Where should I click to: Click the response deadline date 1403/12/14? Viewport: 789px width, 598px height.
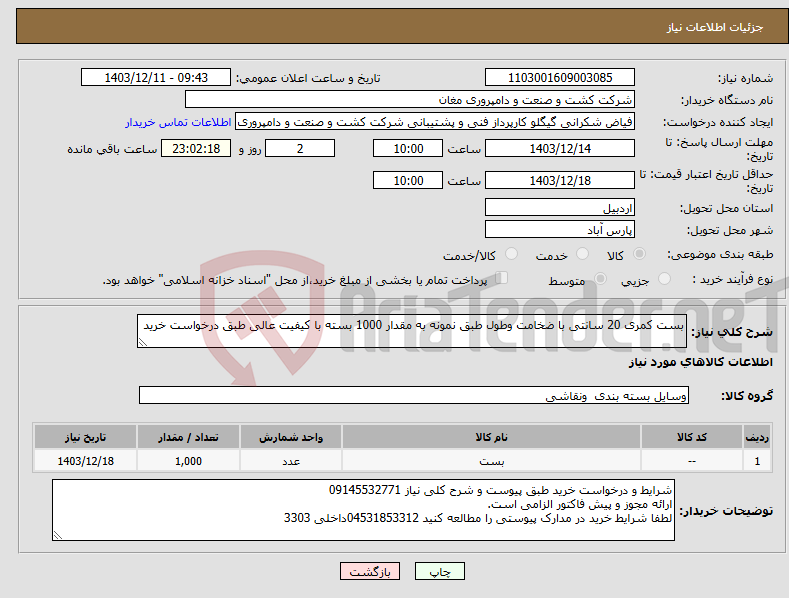click(560, 148)
